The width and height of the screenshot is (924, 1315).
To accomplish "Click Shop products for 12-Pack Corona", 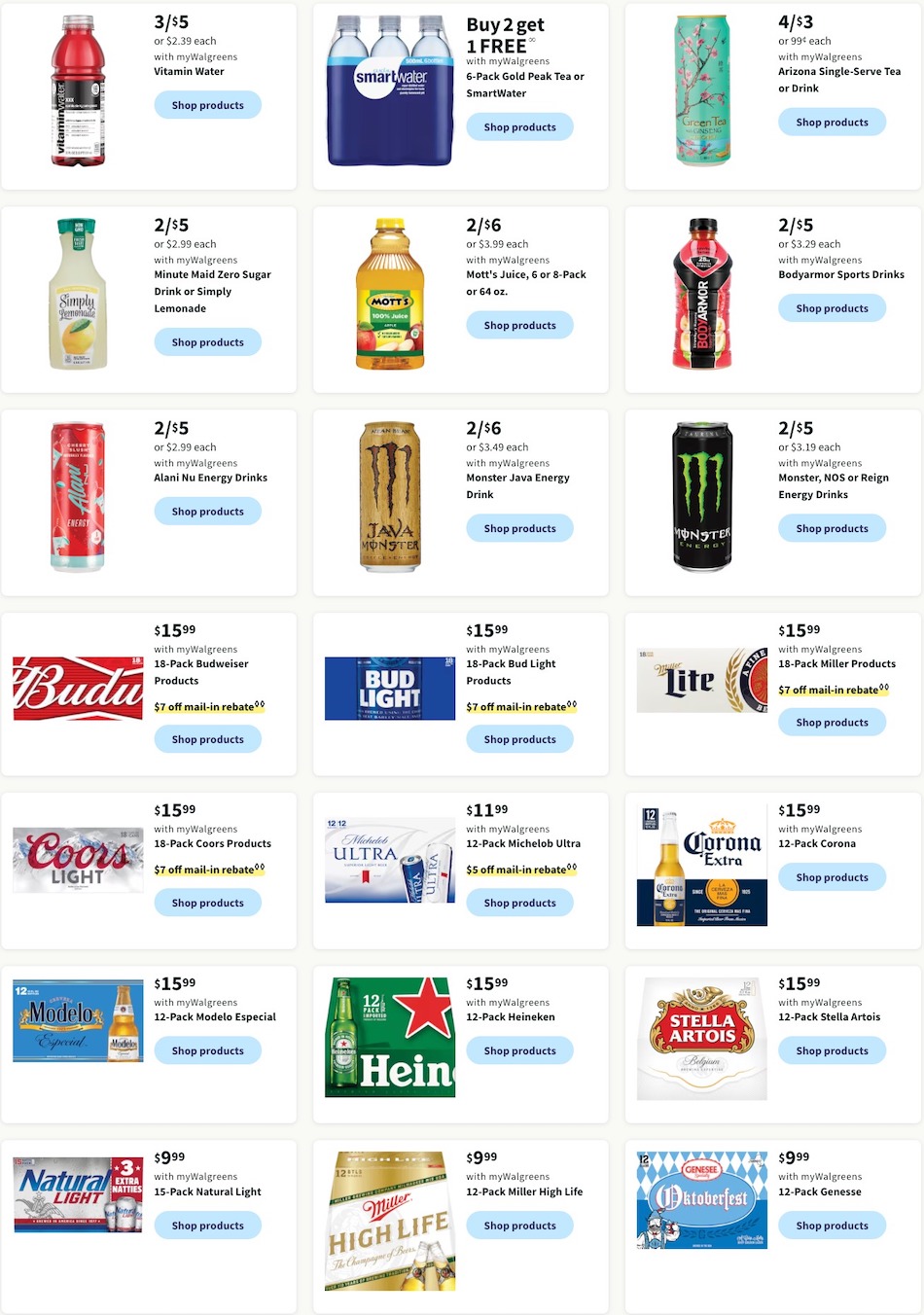I will [x=832, y=876].
